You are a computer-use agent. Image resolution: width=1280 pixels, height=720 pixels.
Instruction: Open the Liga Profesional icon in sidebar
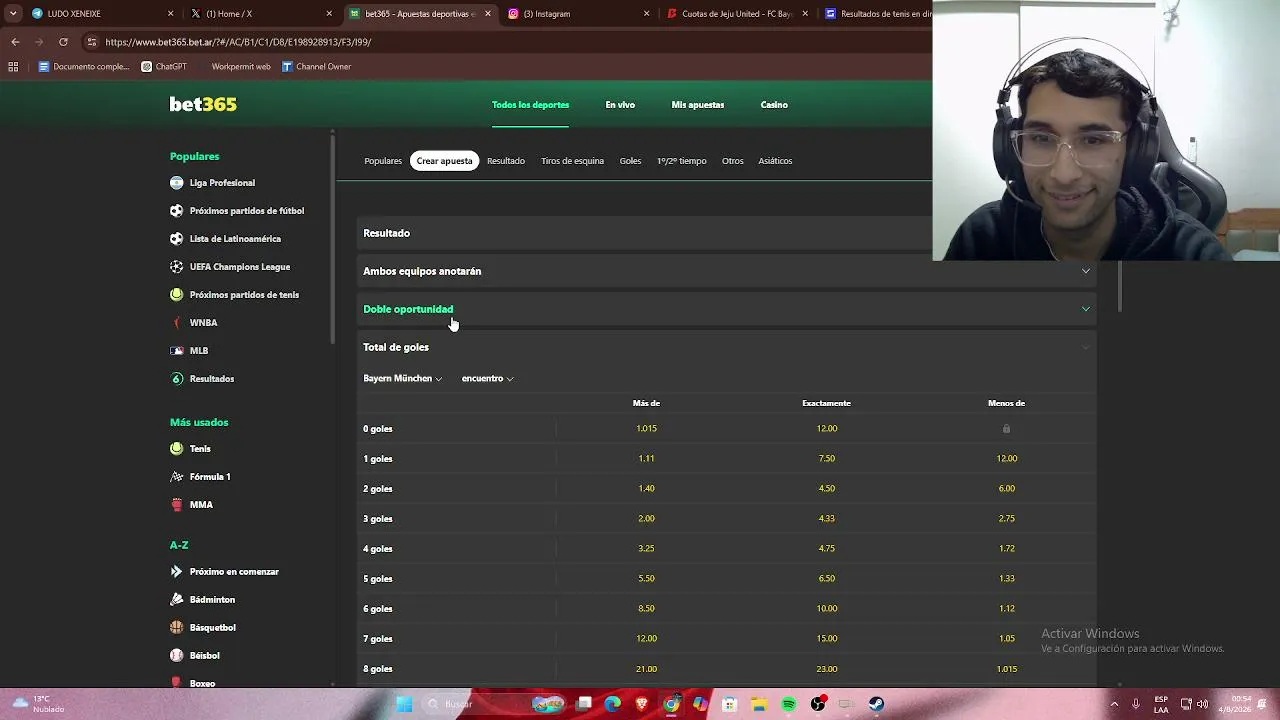tap(177, 183)
